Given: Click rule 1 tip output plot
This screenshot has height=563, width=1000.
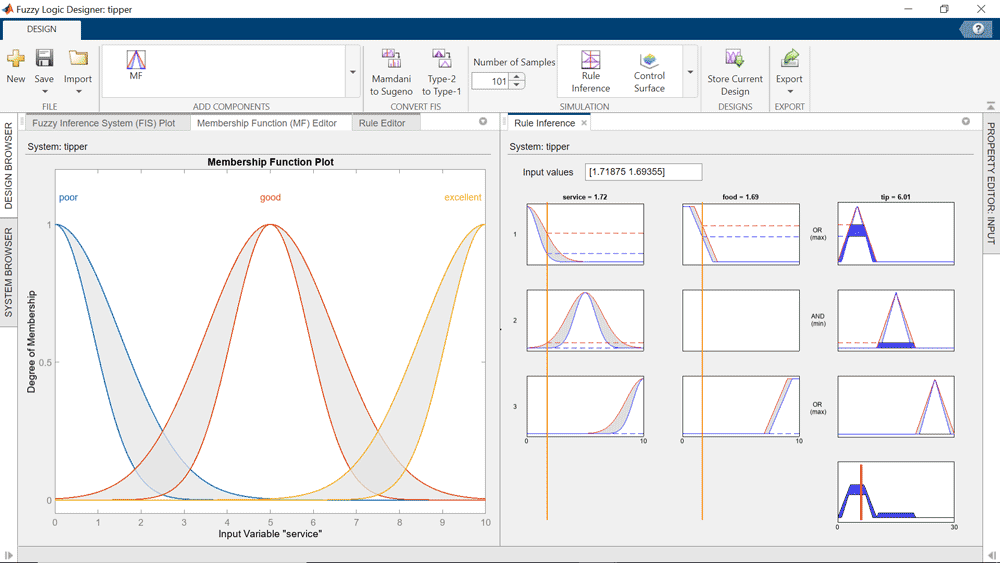Looking at the screenshot, I should click(x=895, y=234).
